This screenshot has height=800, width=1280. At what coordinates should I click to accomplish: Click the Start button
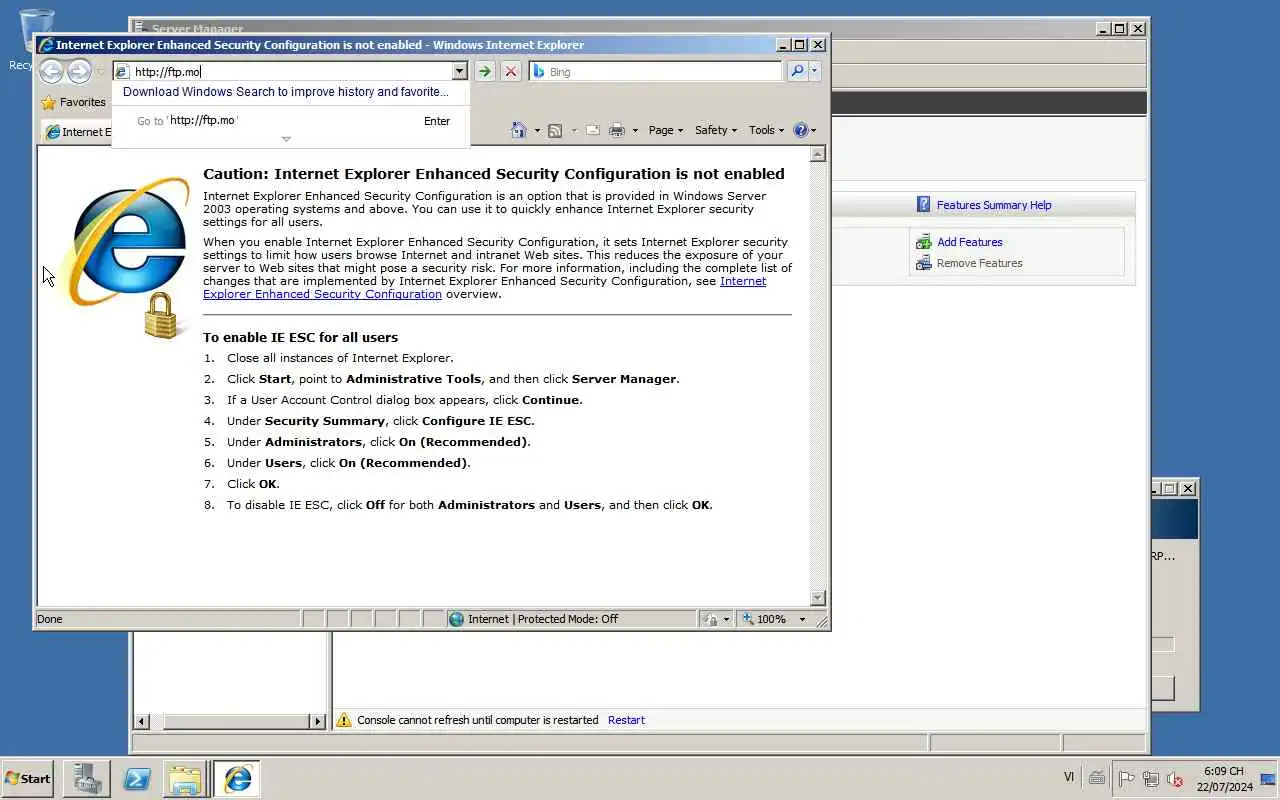pos(28,779)
